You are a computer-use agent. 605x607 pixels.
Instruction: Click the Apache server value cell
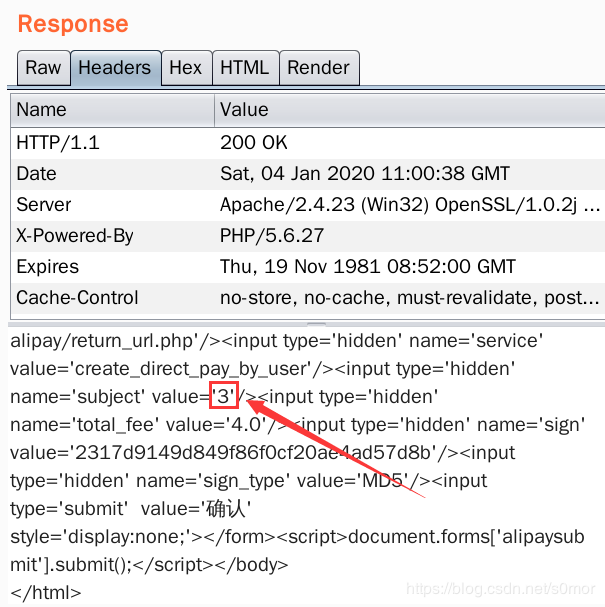pos(410,205)
